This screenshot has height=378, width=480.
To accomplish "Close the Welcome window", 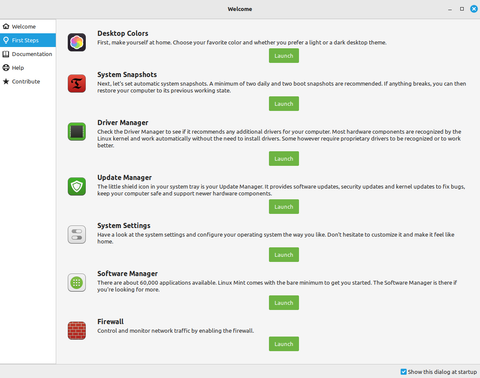I will [x=474, y=9].
